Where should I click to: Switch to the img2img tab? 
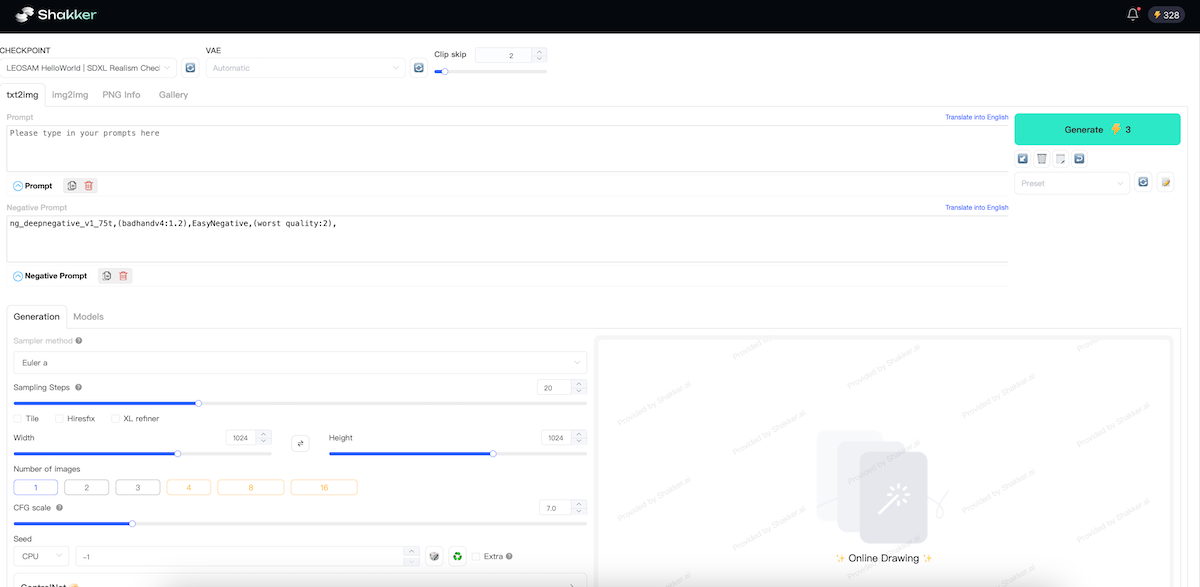coord(68,94)
